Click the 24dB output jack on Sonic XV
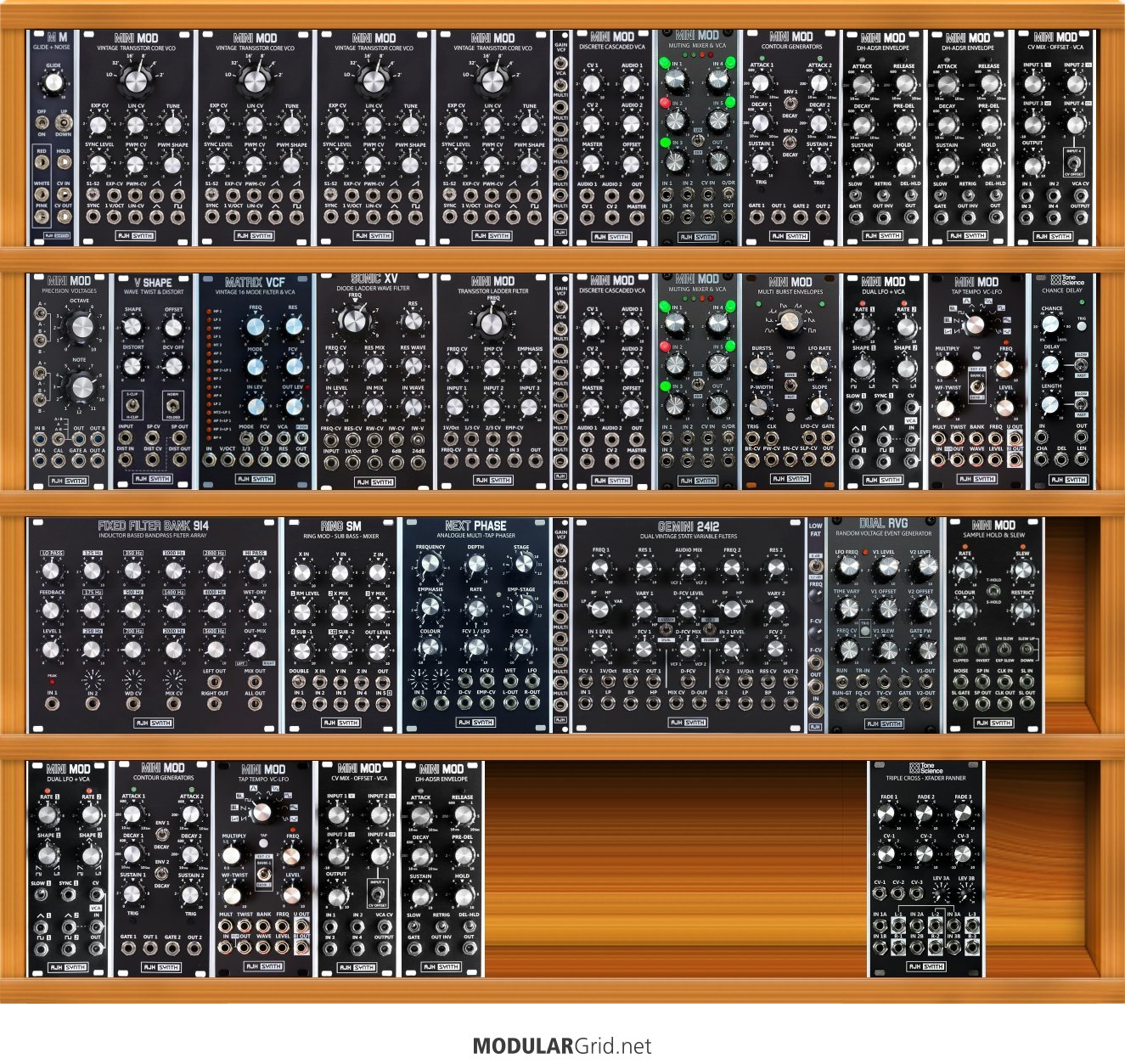This screenshot has width=1125, height=1064. tap(419, 464)
